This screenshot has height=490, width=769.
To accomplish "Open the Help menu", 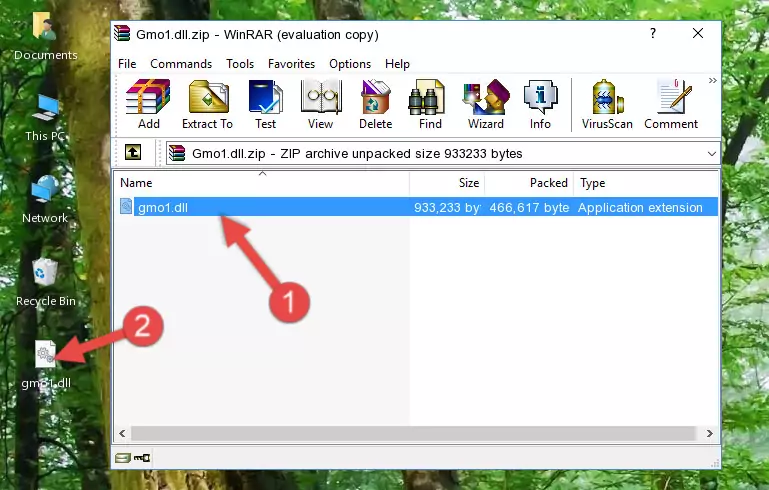I will 397,64.
